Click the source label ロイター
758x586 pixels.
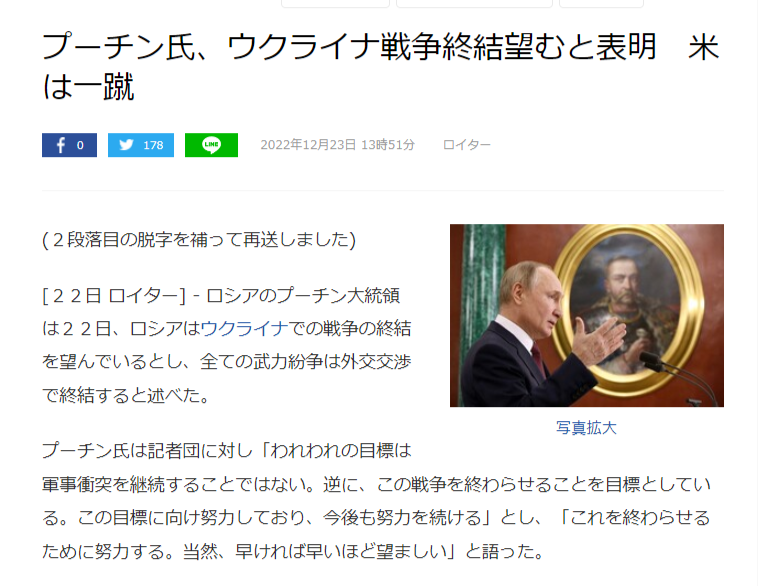[466, 145]
